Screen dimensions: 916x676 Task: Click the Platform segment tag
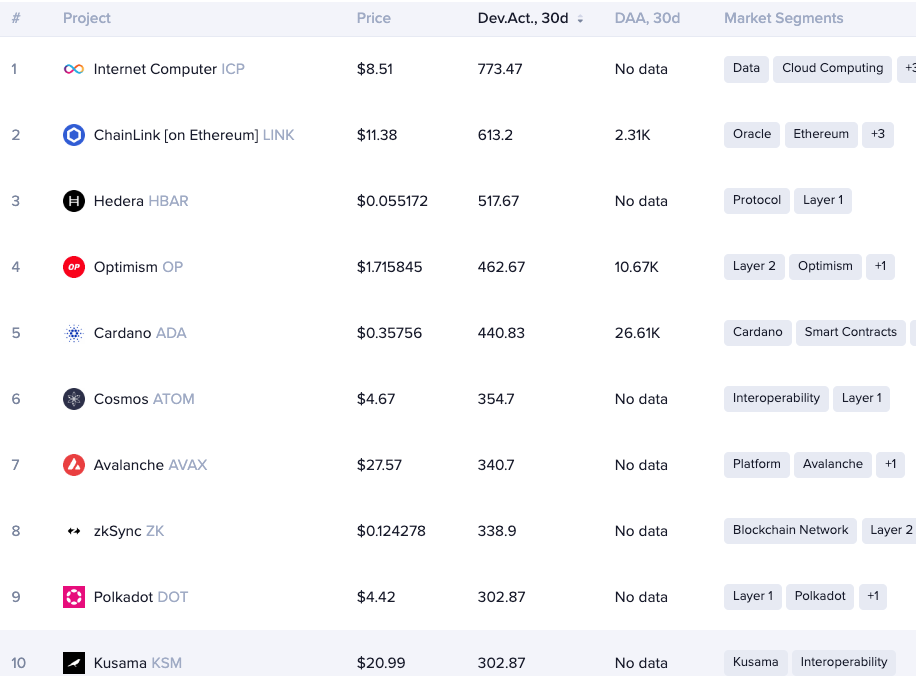757,464
